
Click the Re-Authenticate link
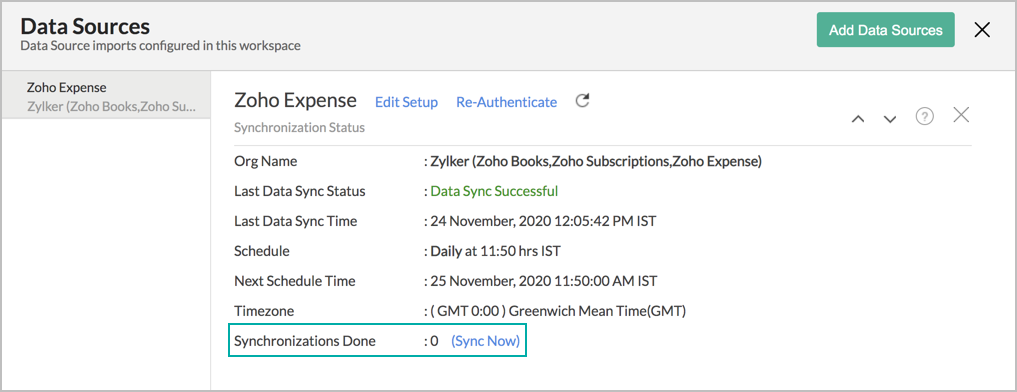point(507,102)
